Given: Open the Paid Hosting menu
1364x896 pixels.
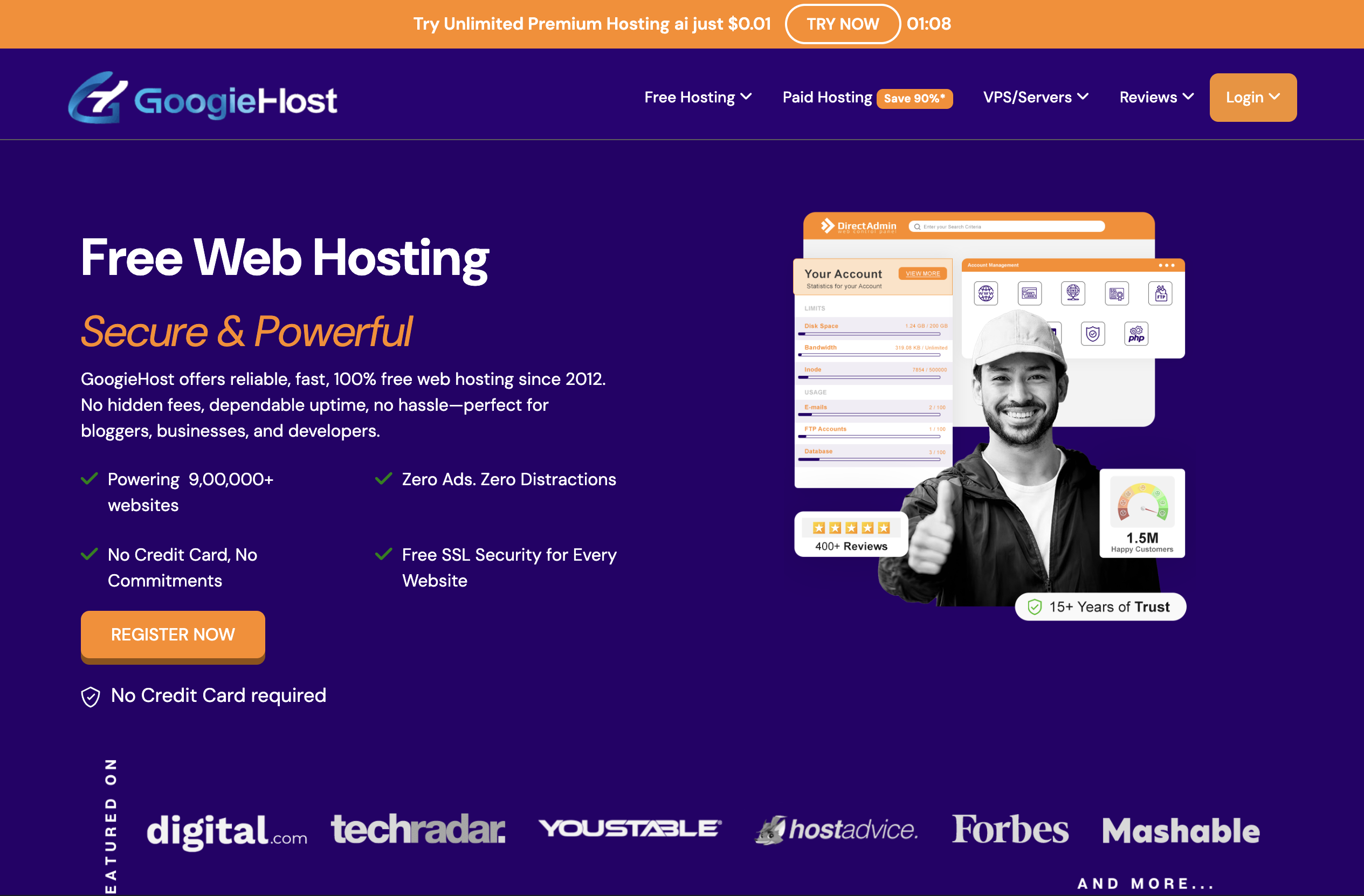Looking at the screenshot, I should click(x=827, y=97).
